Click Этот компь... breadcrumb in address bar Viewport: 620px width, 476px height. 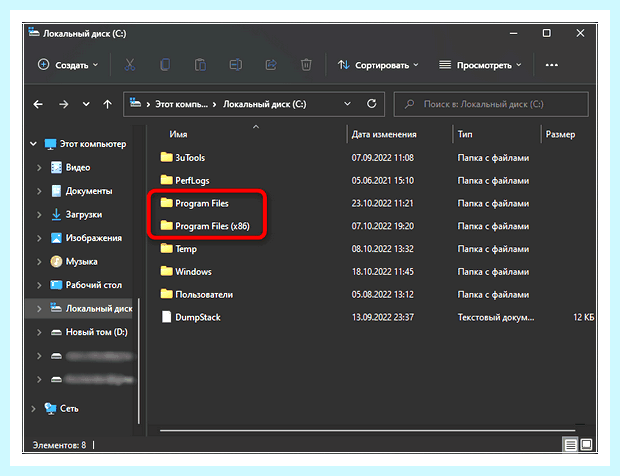(x=181, y=104)
